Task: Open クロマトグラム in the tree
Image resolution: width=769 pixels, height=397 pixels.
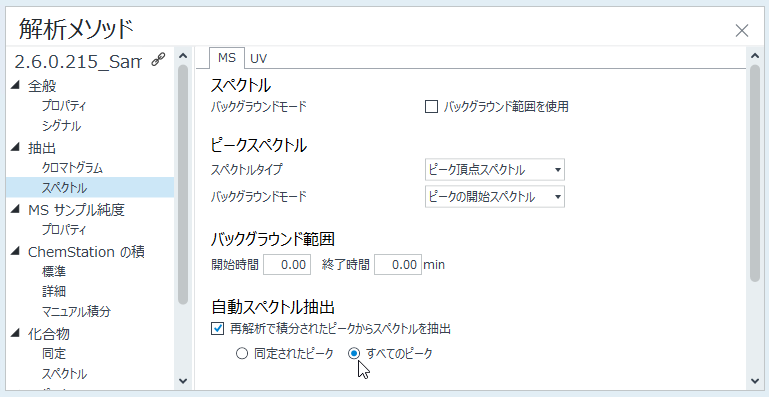Action: (x=72, y=168)
